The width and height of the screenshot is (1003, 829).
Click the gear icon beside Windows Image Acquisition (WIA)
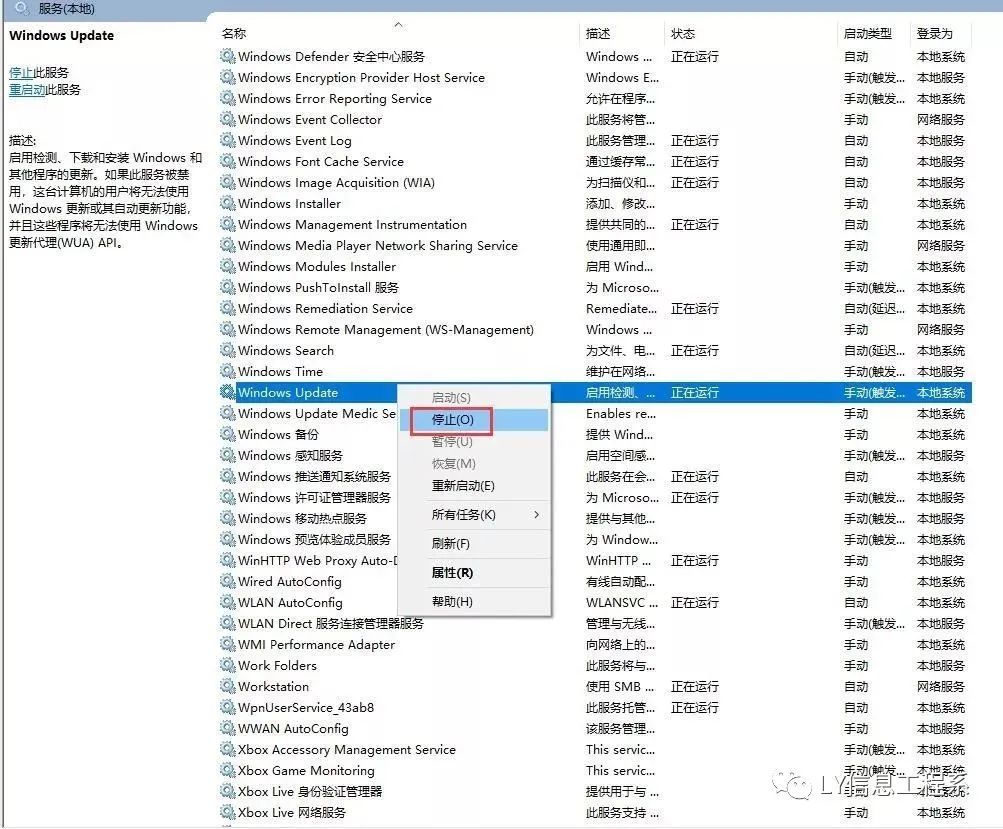pyautogui.click(x=227, y=182)
